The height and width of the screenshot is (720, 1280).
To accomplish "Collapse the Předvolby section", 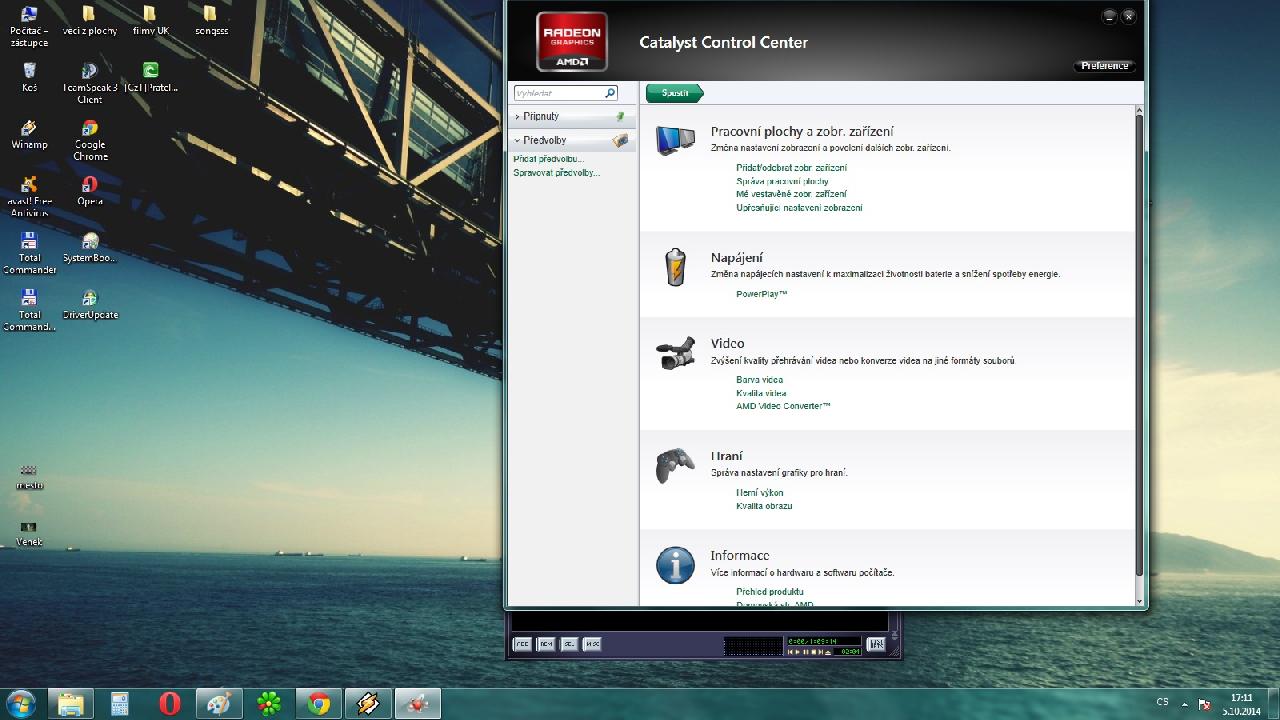I will tap(544, 141).
